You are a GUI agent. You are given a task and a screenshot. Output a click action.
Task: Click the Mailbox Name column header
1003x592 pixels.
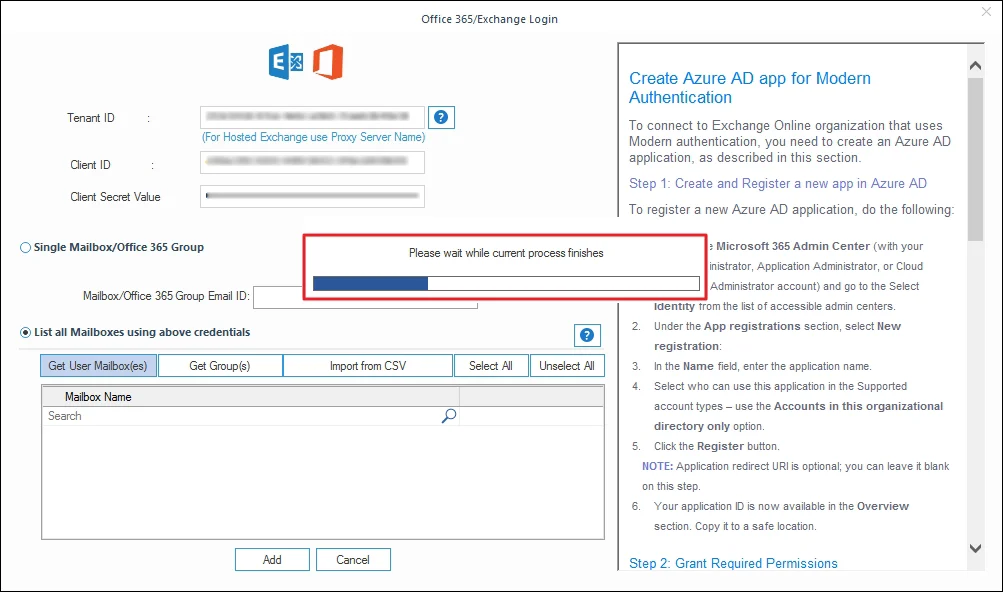click(251, 397)
